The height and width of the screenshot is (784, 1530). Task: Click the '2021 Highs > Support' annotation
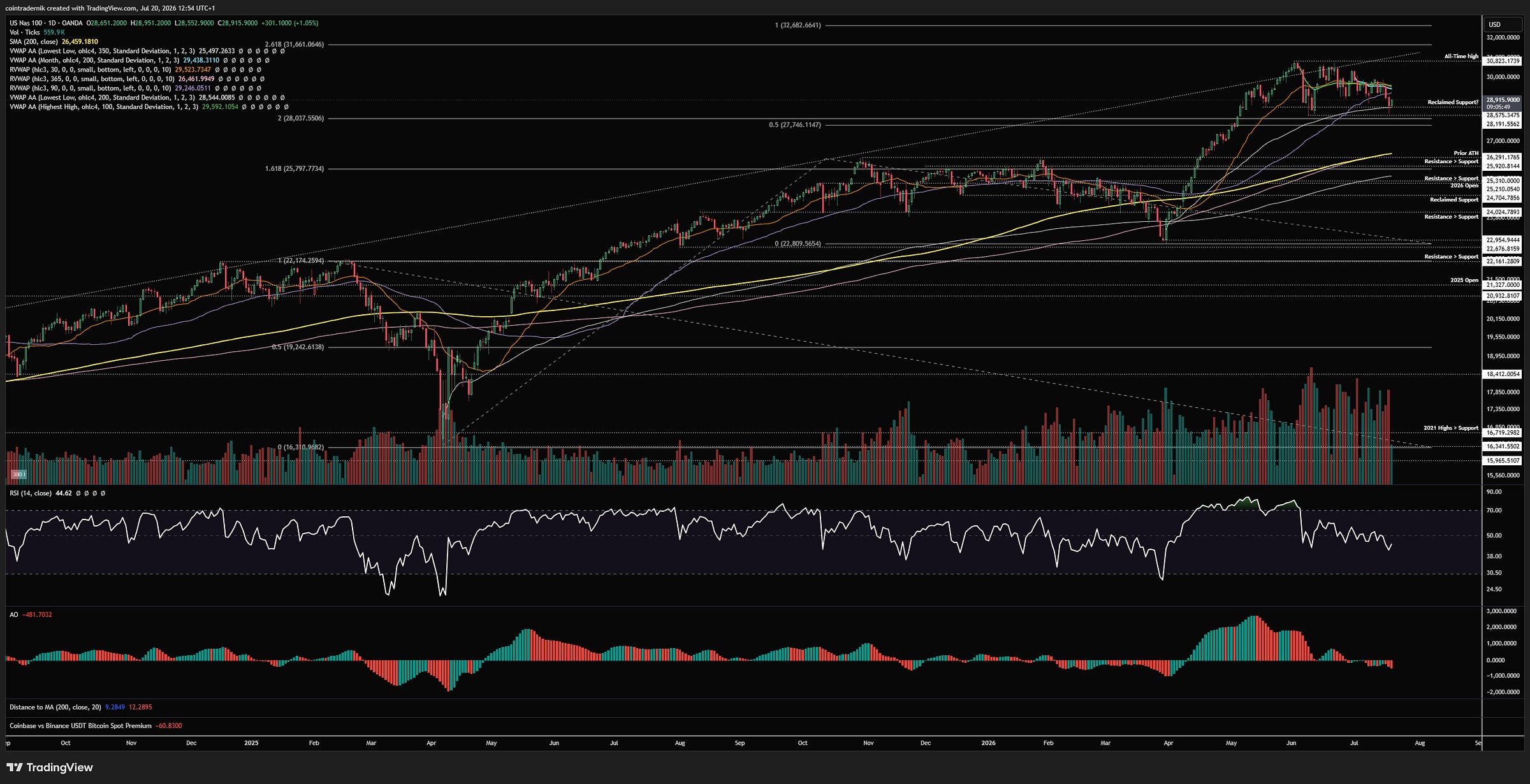[x=1451, y=428]
